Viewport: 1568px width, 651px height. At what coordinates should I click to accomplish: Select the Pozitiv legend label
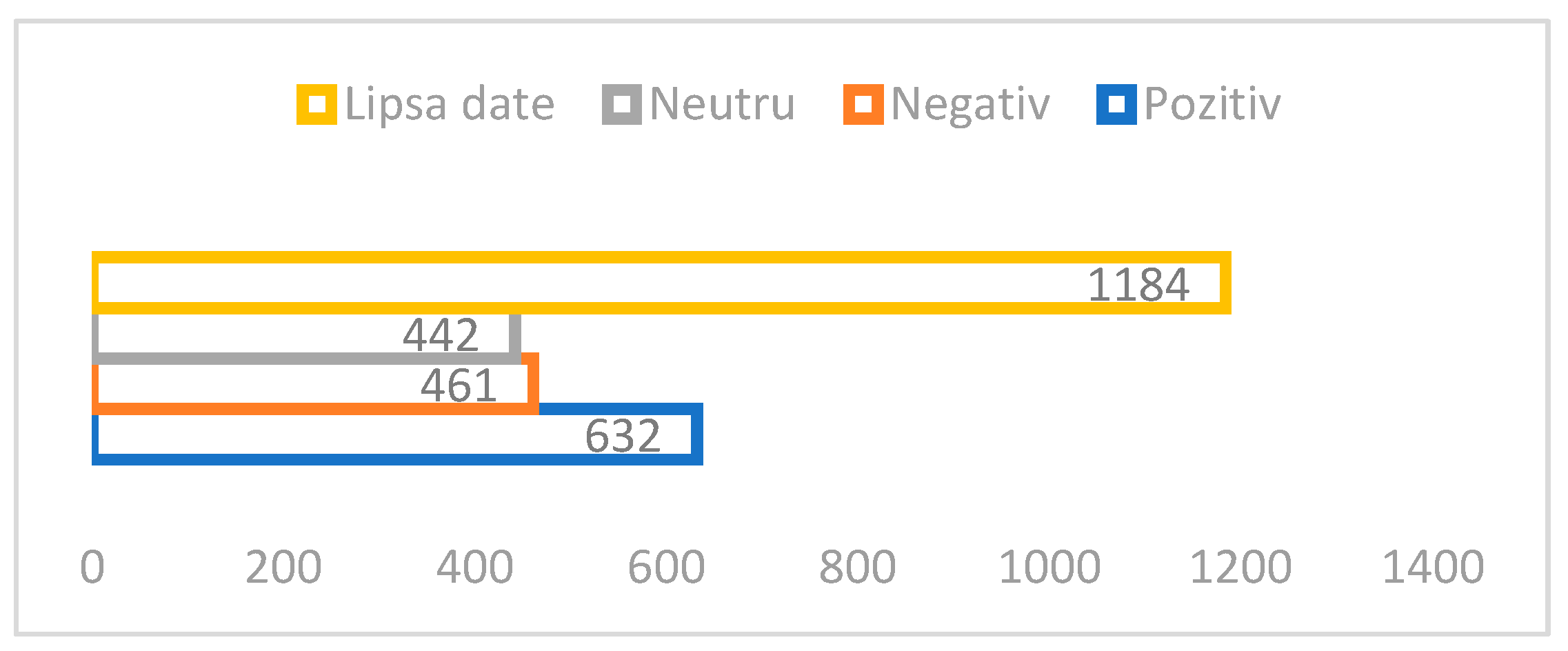click(x=1212, y=105)
